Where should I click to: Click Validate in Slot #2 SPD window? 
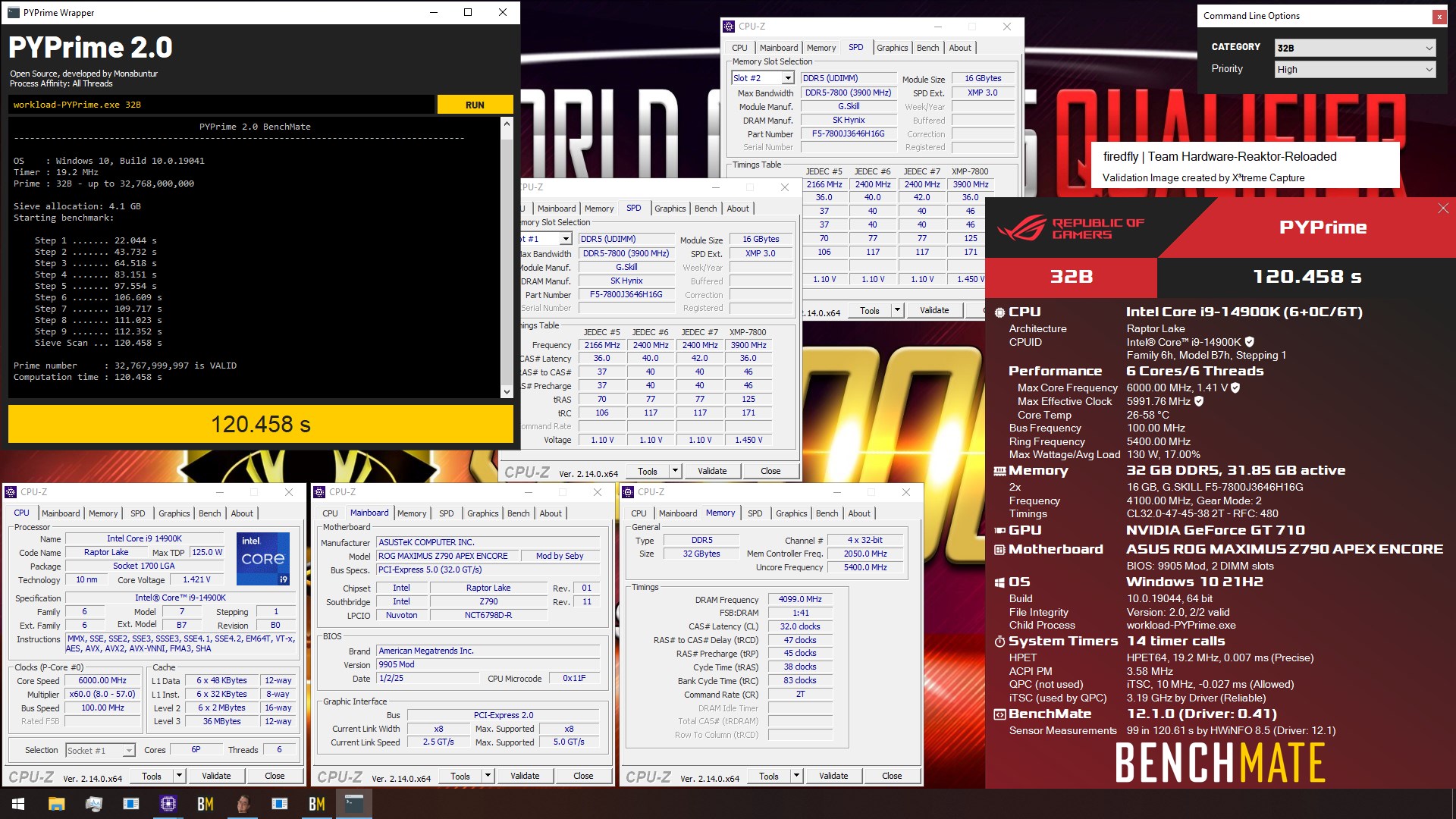pyautogui.click(x=934, y=310)
